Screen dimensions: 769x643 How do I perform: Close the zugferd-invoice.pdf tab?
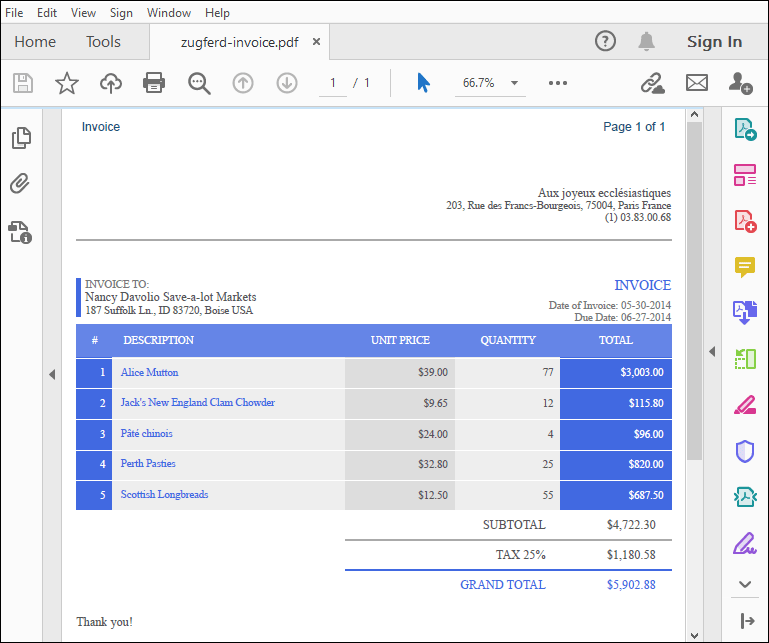[316, 42]
